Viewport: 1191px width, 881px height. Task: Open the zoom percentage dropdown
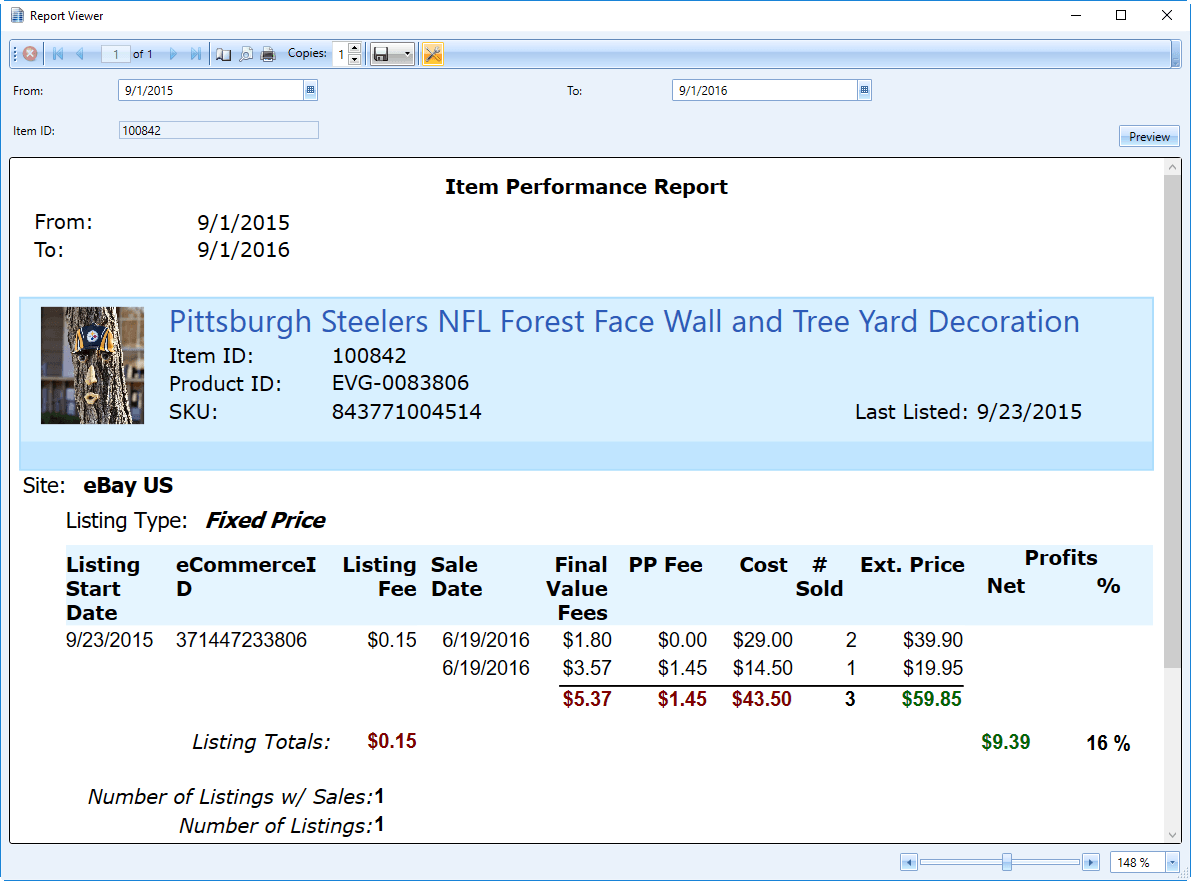tap(1172, 863)
